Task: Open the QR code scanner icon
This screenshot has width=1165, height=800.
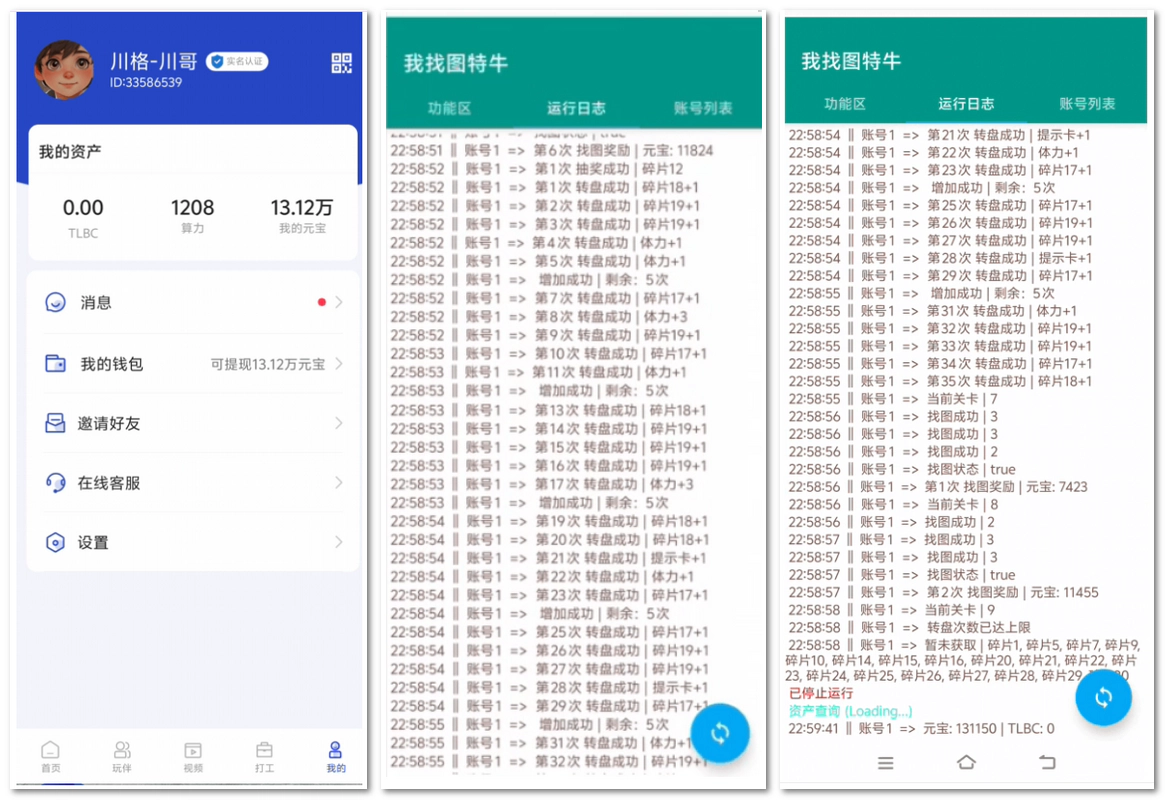Action: [x=341, y=64]
